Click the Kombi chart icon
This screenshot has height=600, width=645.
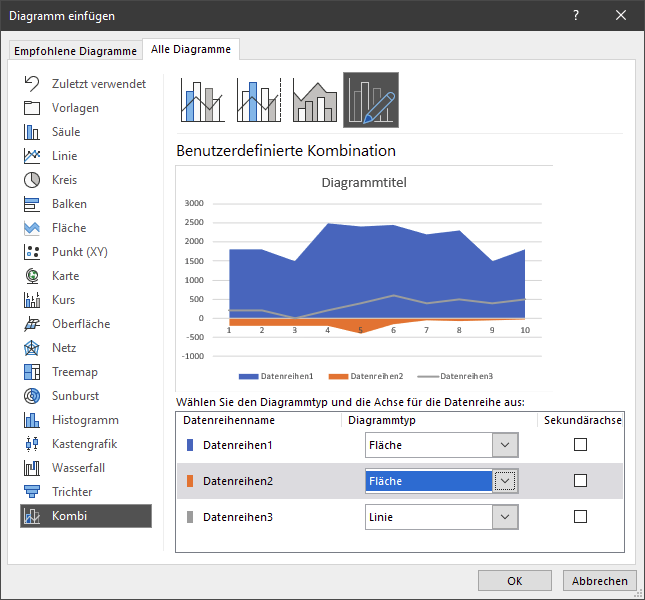[x=32, y=516]
